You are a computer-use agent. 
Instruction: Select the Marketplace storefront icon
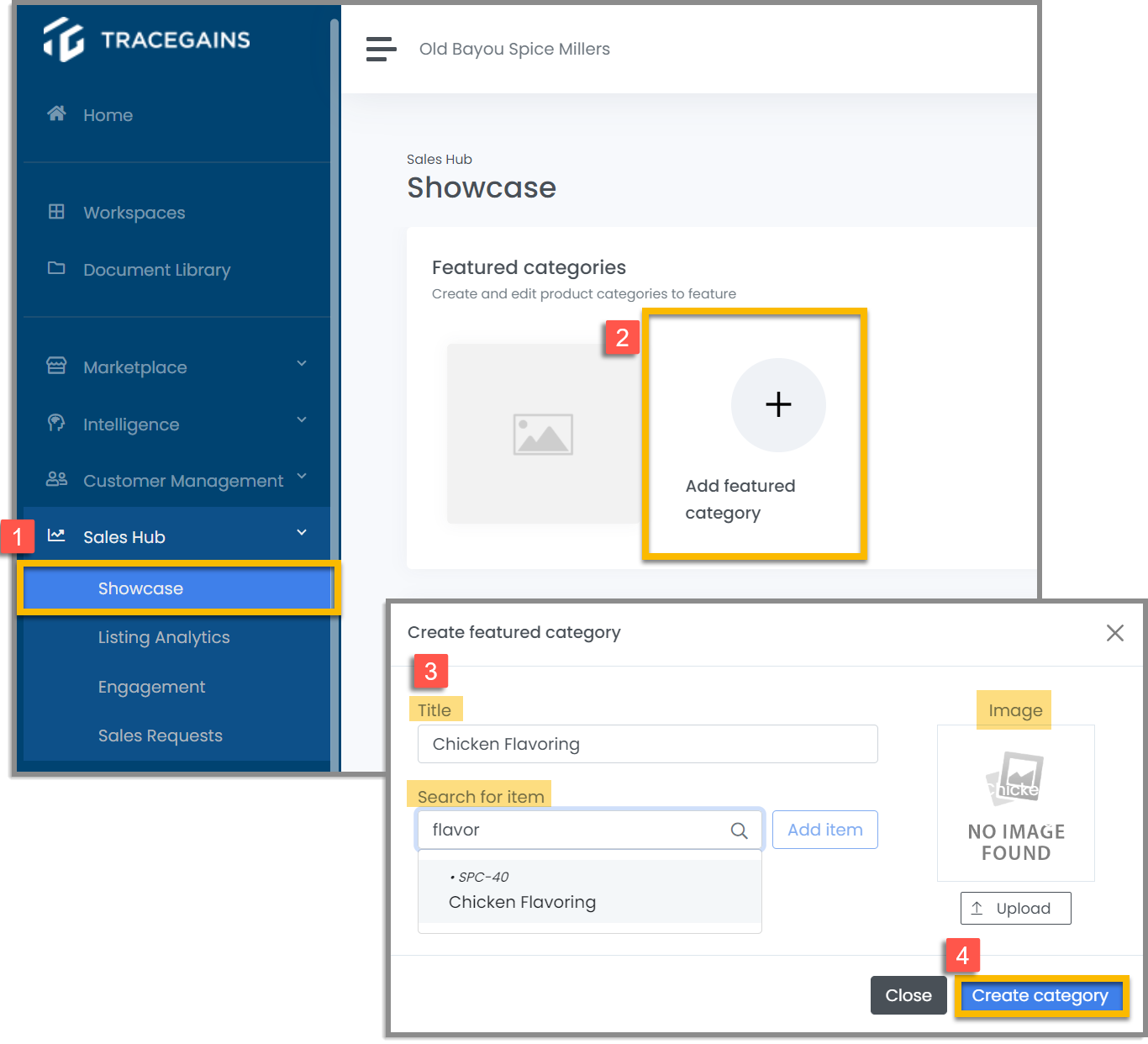[56, 366]
